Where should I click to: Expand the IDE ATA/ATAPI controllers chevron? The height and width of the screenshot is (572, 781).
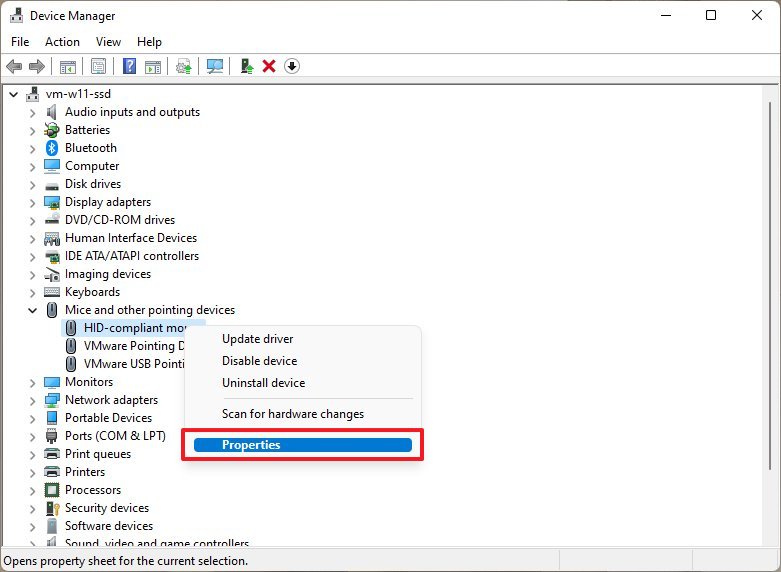pos(32,257)
